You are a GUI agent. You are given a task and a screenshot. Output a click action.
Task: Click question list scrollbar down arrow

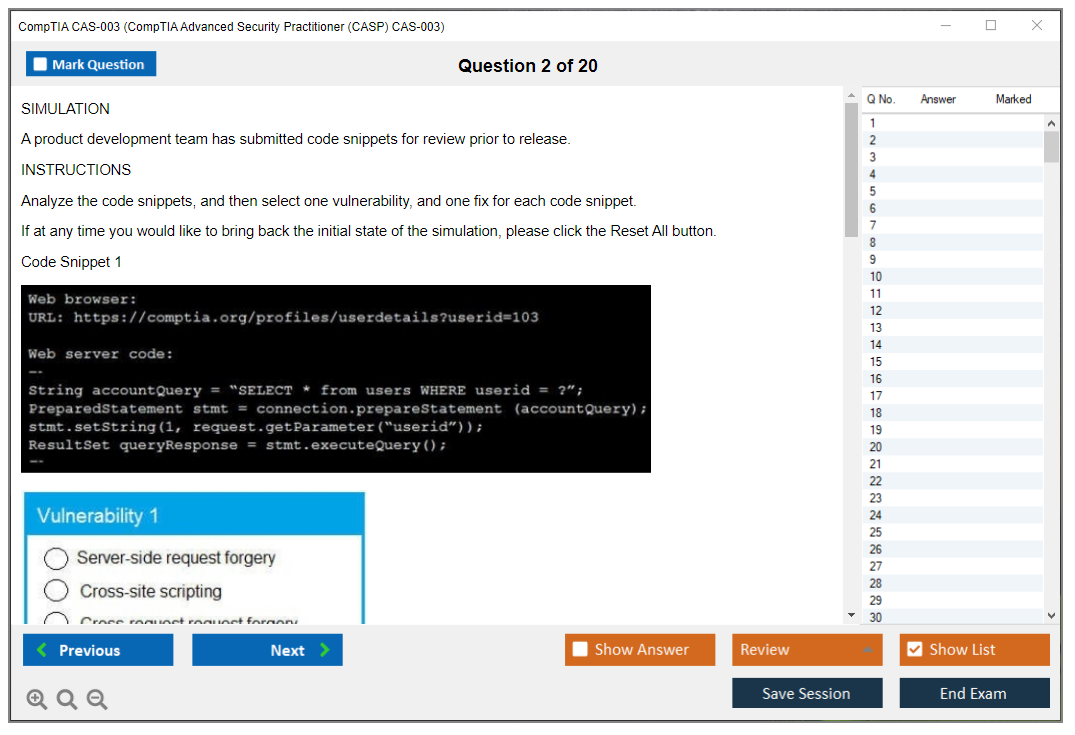pos(1051,616)
